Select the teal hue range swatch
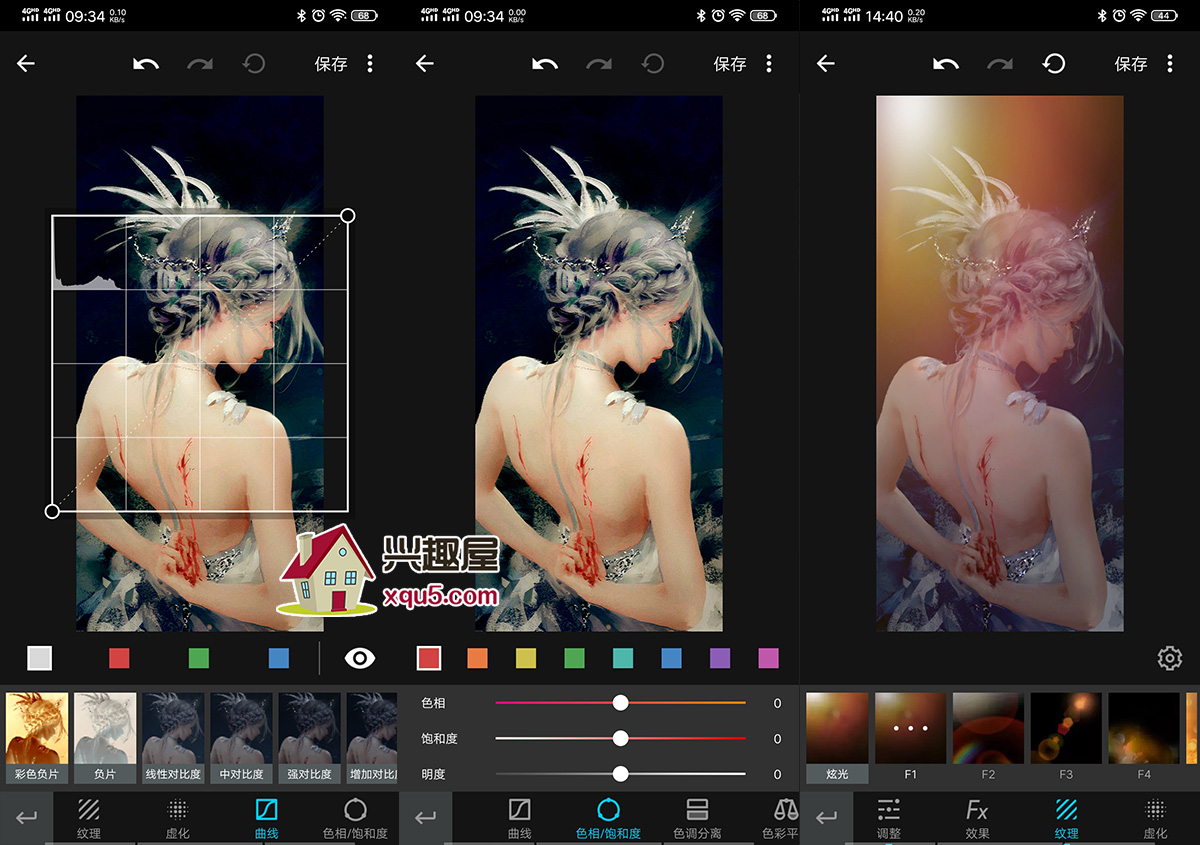This screenshot has width=1200, height=845. [623, 657]
